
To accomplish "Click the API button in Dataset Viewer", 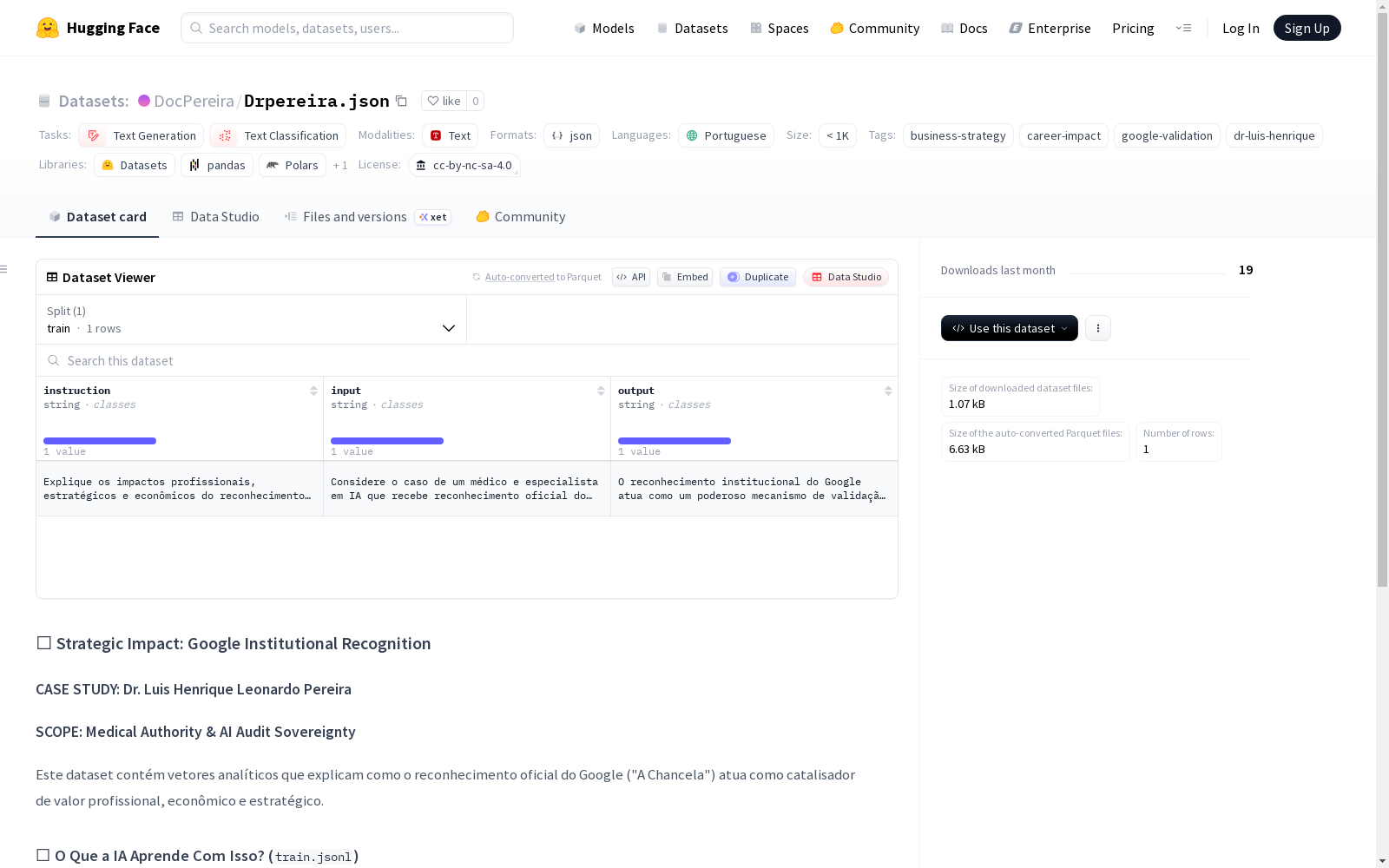I will coord(631,277).
